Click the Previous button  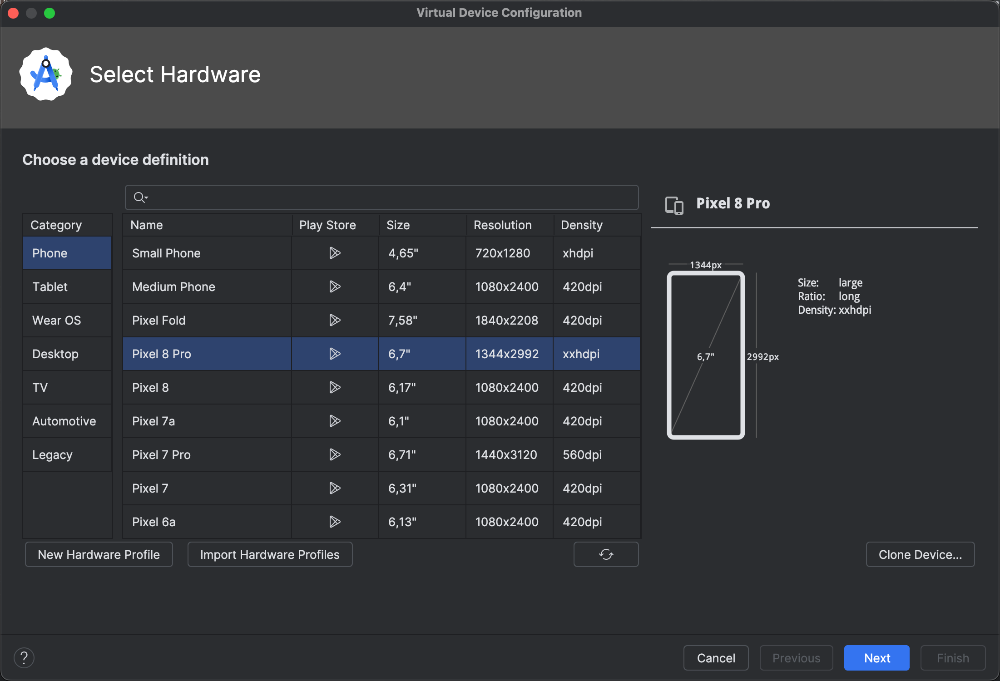[797, 658]
